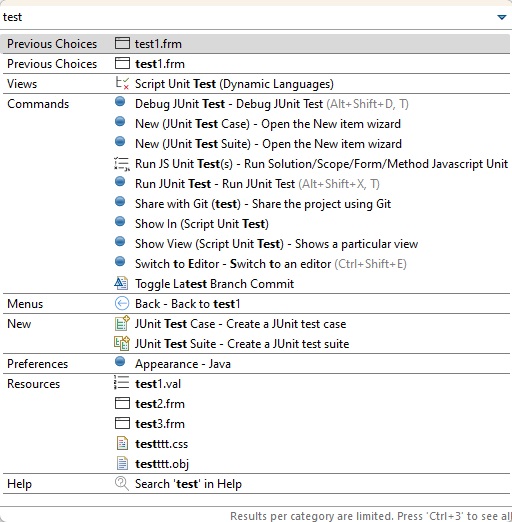Choose Back - Back to test1
The image size is (512, 522).
pos(187,304)
